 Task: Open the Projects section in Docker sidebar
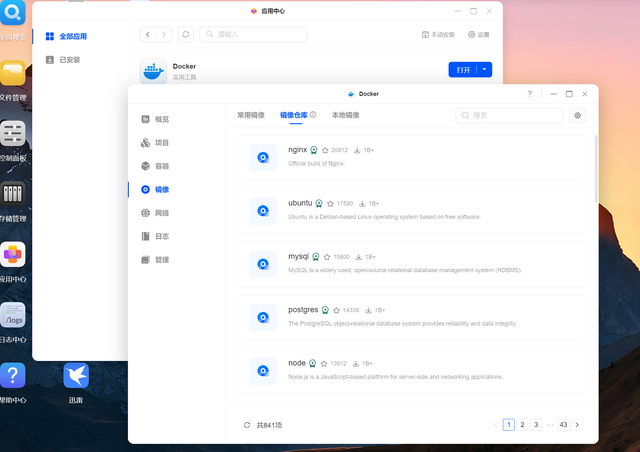click(x=155, y=143)
